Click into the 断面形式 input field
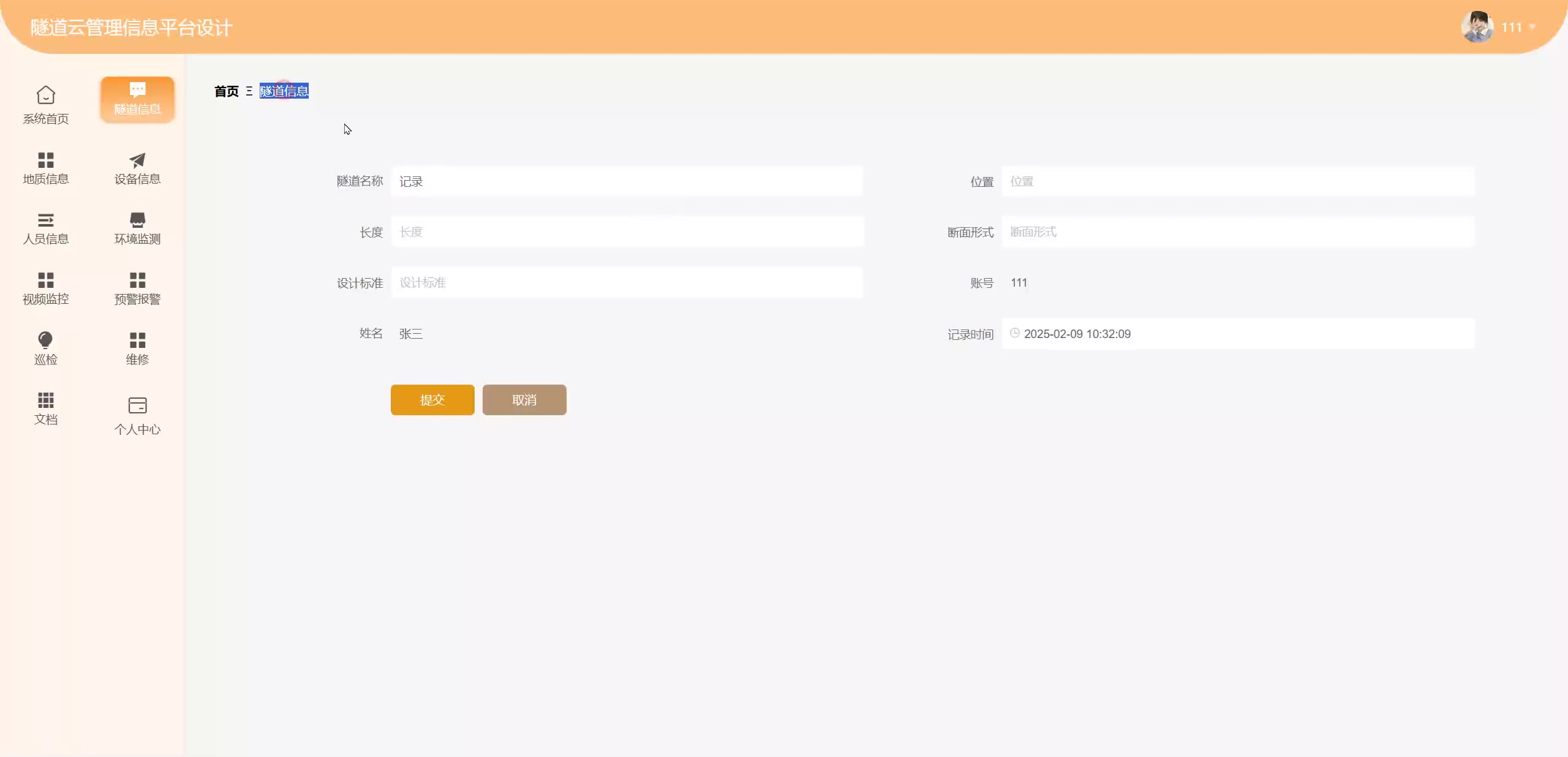Image resolution: width=1568 pixels, height=757 pixels. [1237, 232]
